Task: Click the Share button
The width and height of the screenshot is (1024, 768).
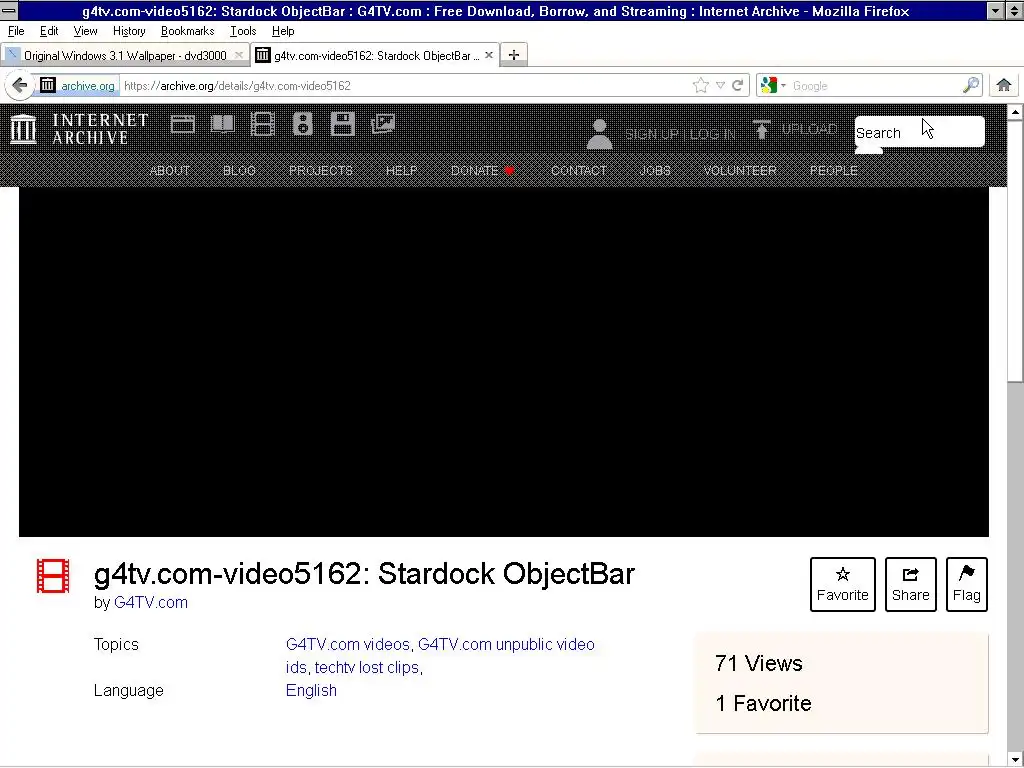Action: [x=910, y=584]
